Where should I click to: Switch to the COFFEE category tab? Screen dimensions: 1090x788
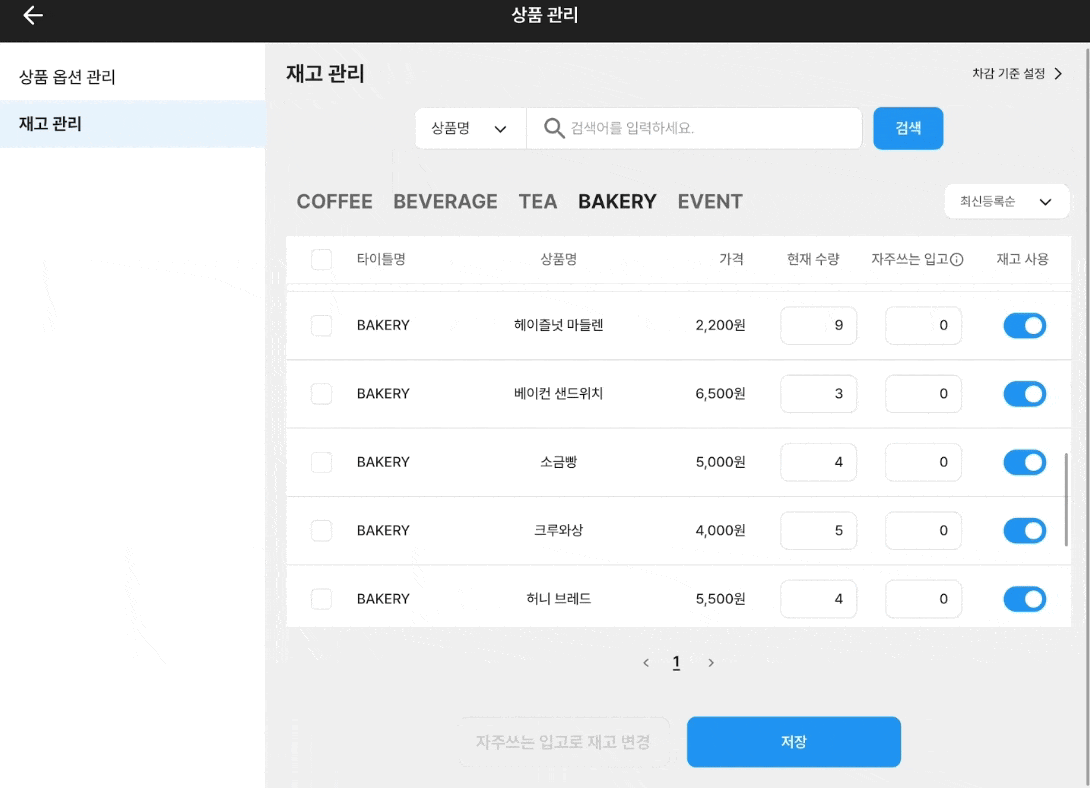point(334,202)
